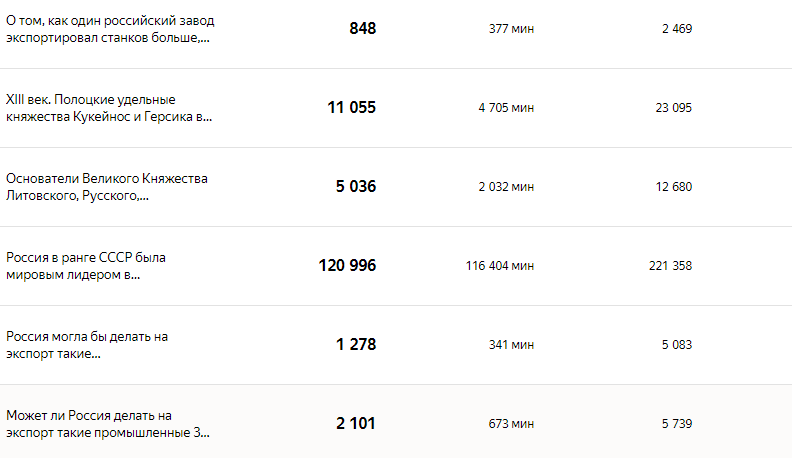
Task: Open article 'XIII век. Полоцкие удельные княжества'
Action: (109, 108)
